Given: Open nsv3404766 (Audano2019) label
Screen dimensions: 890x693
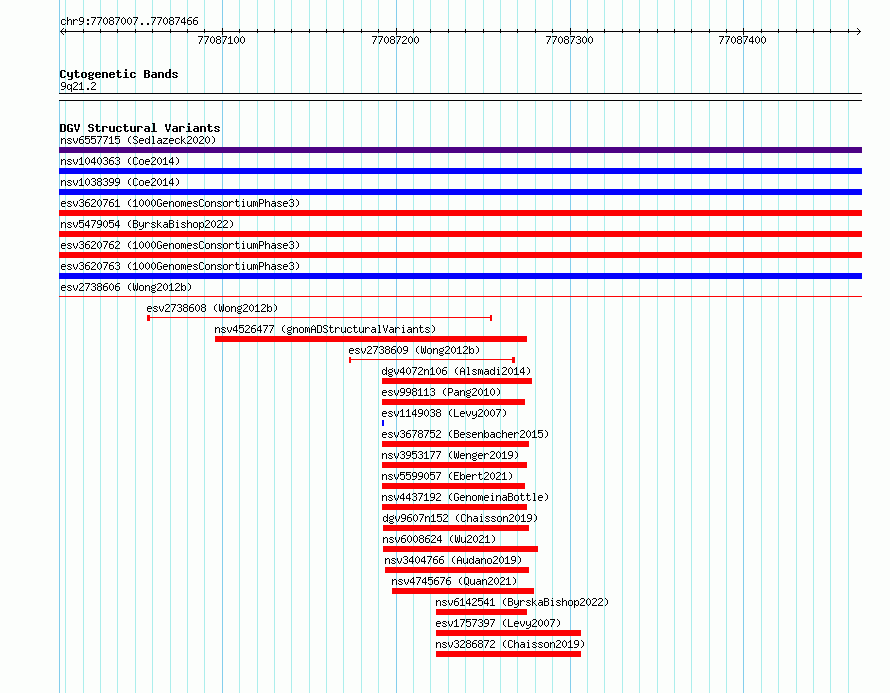Looking at the screenshot, I should click(453, 560).
